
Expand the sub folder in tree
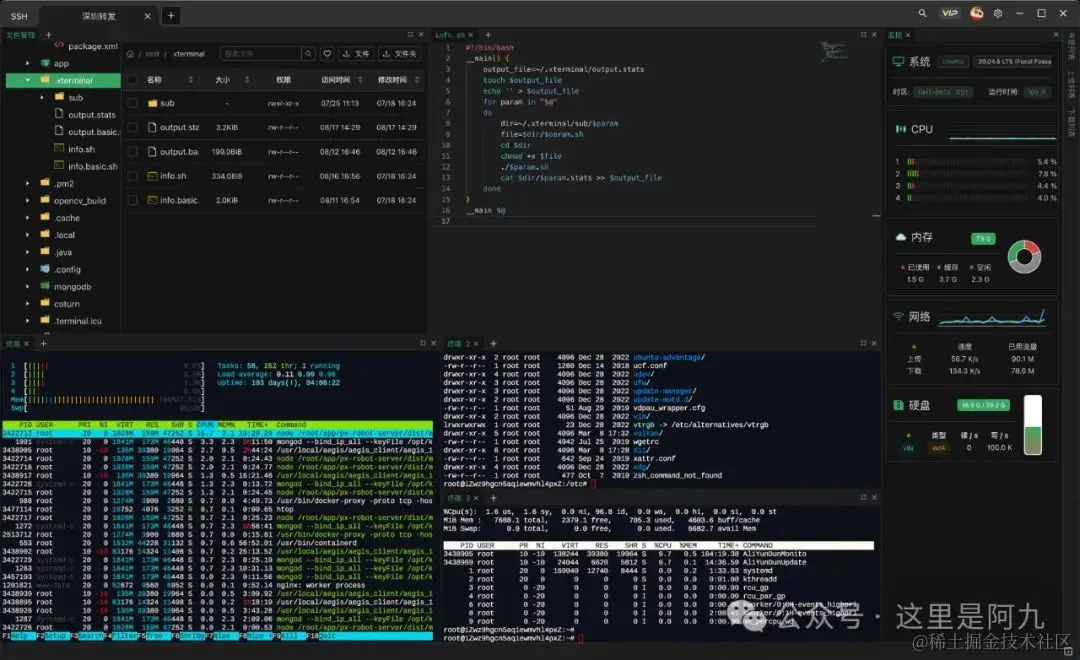coord(42,98)
